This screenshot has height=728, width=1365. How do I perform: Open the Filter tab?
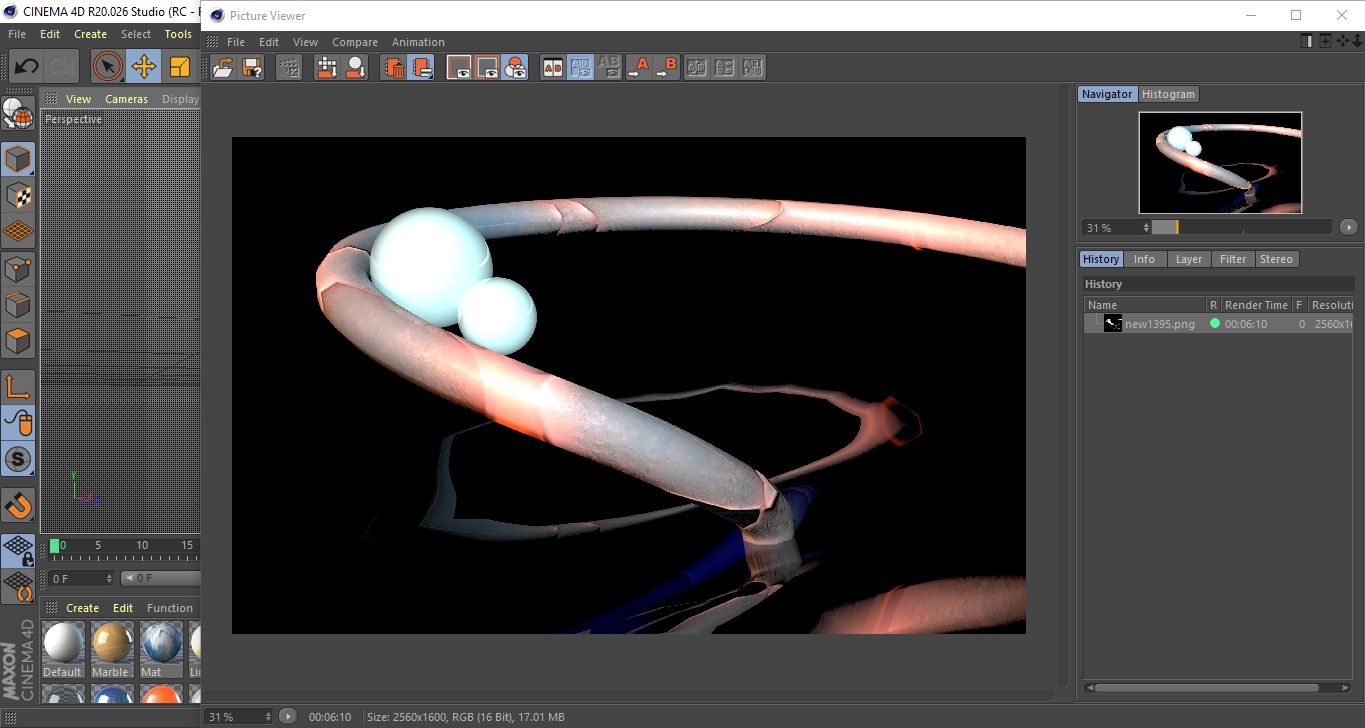click(x=1233, y=259)
